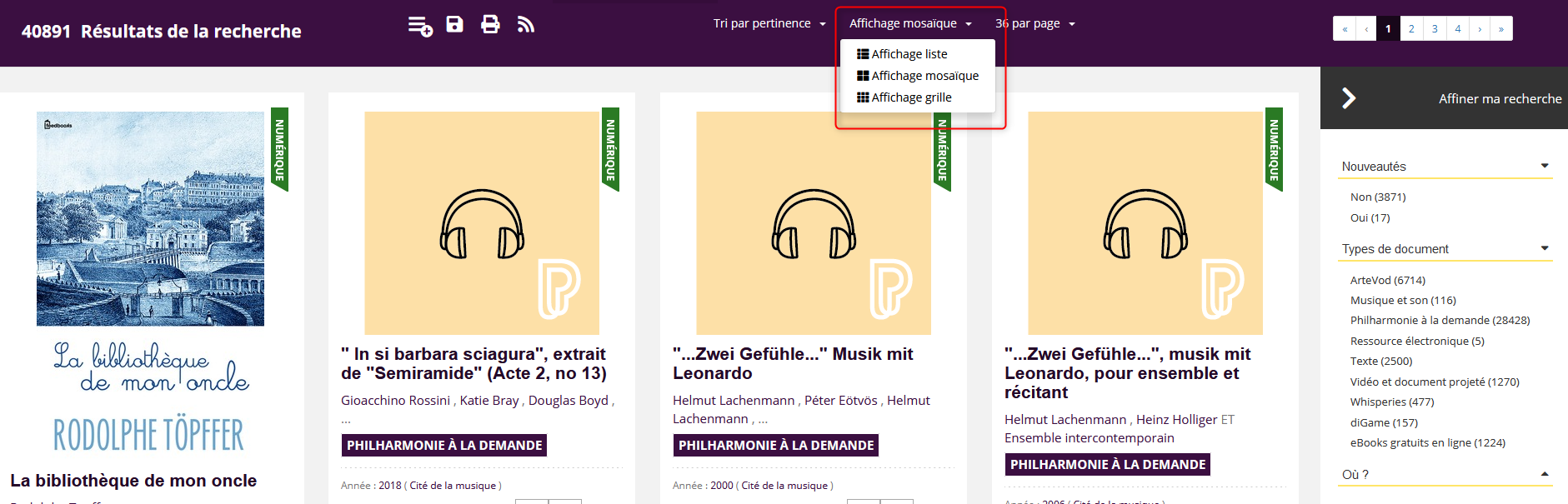Image resolution: width=1568 pixels, height=504 pixels.
Task: Click headphones icon of Semiramide extract
Action: [x=482, y=223]
